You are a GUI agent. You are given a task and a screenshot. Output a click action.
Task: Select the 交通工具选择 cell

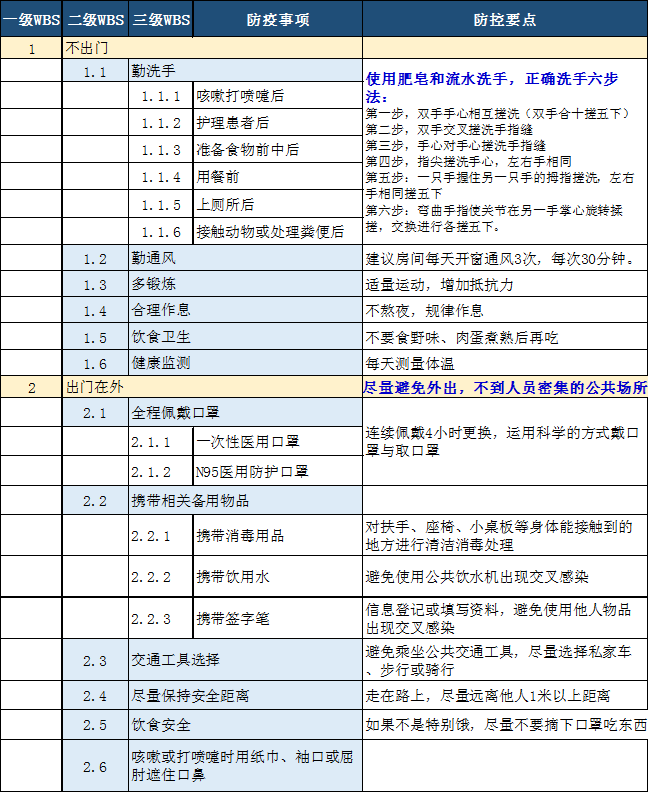tap(246, 659)
